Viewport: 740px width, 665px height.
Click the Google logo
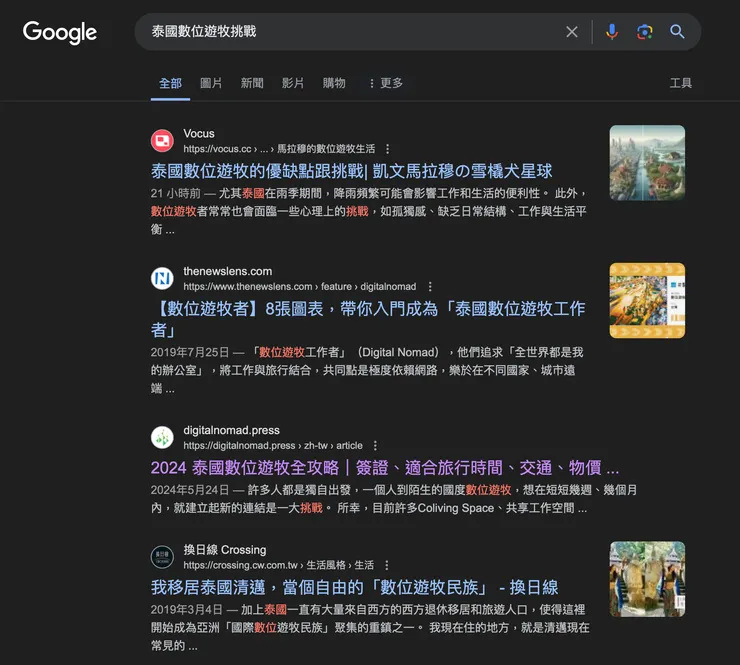pos(60,33)
